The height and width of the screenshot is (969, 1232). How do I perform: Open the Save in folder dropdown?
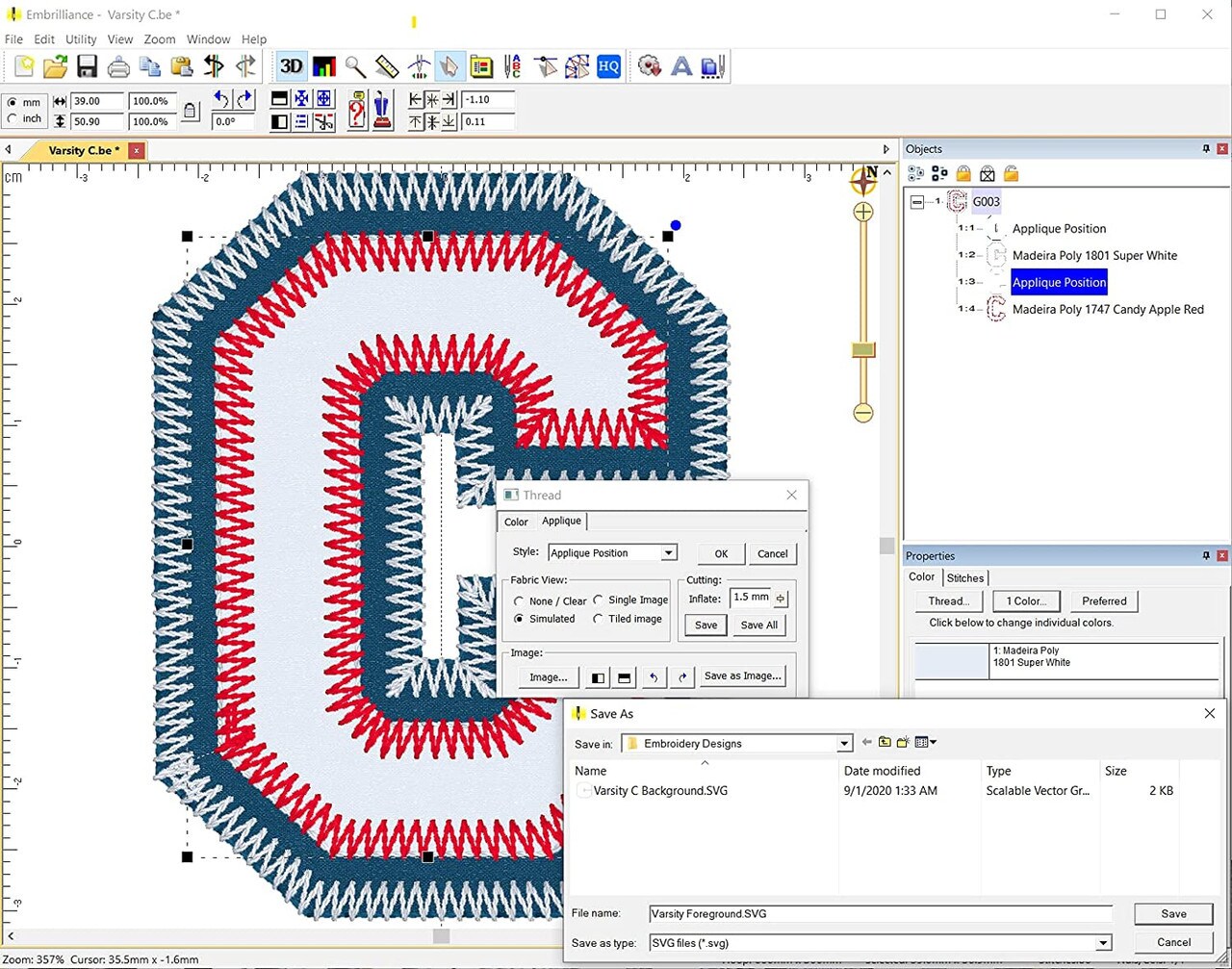tap(844, 743)
